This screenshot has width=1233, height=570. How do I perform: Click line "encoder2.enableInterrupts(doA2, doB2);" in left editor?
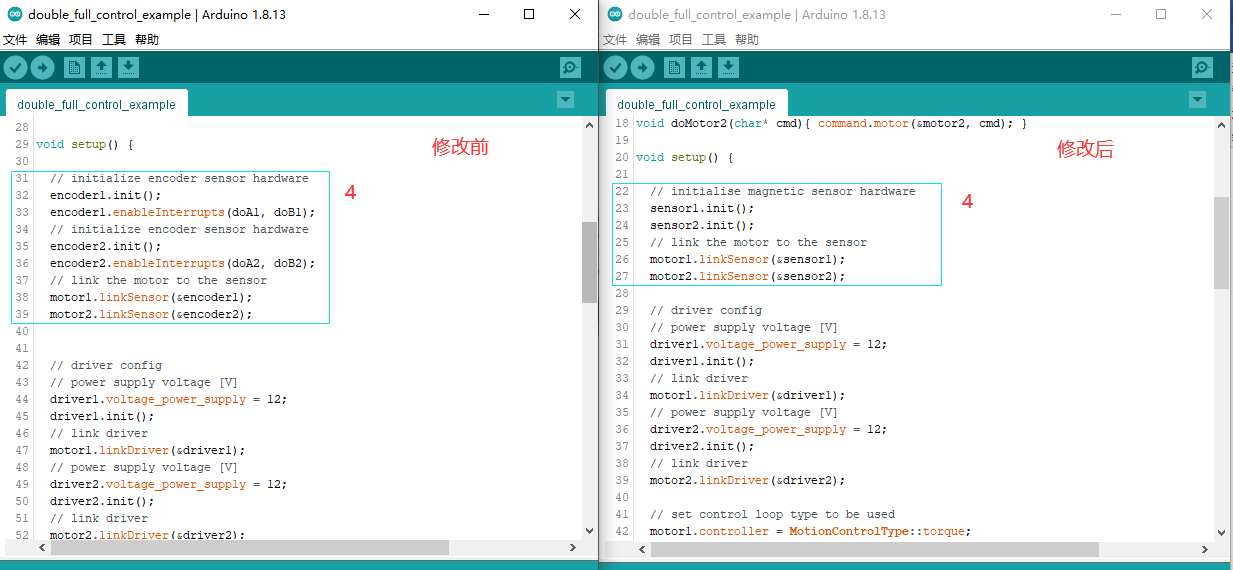182,263
